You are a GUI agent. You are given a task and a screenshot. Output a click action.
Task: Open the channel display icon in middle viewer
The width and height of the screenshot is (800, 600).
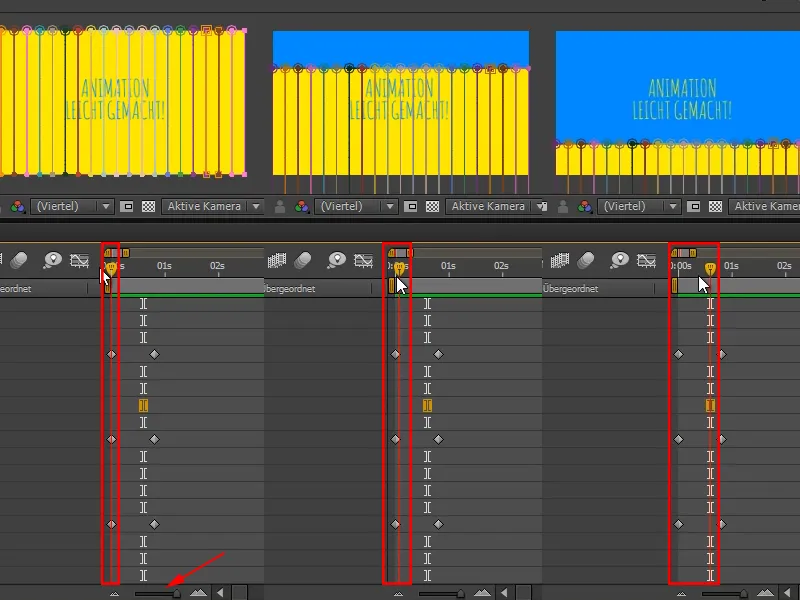click(302, 207)
